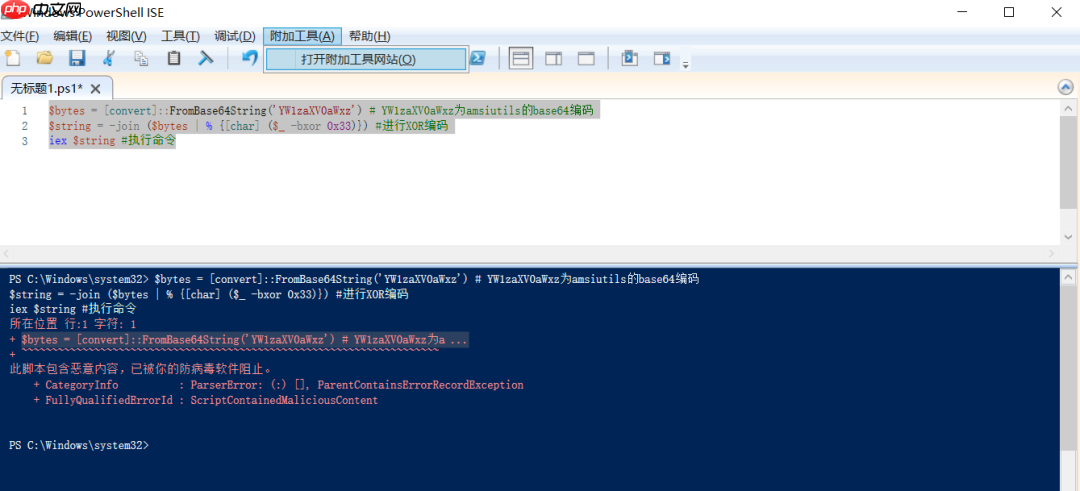Click console text 所在位置 行:1 字符: 1
The height and width of the screenshot is (491, 1080).
click(x=73, y=324)
